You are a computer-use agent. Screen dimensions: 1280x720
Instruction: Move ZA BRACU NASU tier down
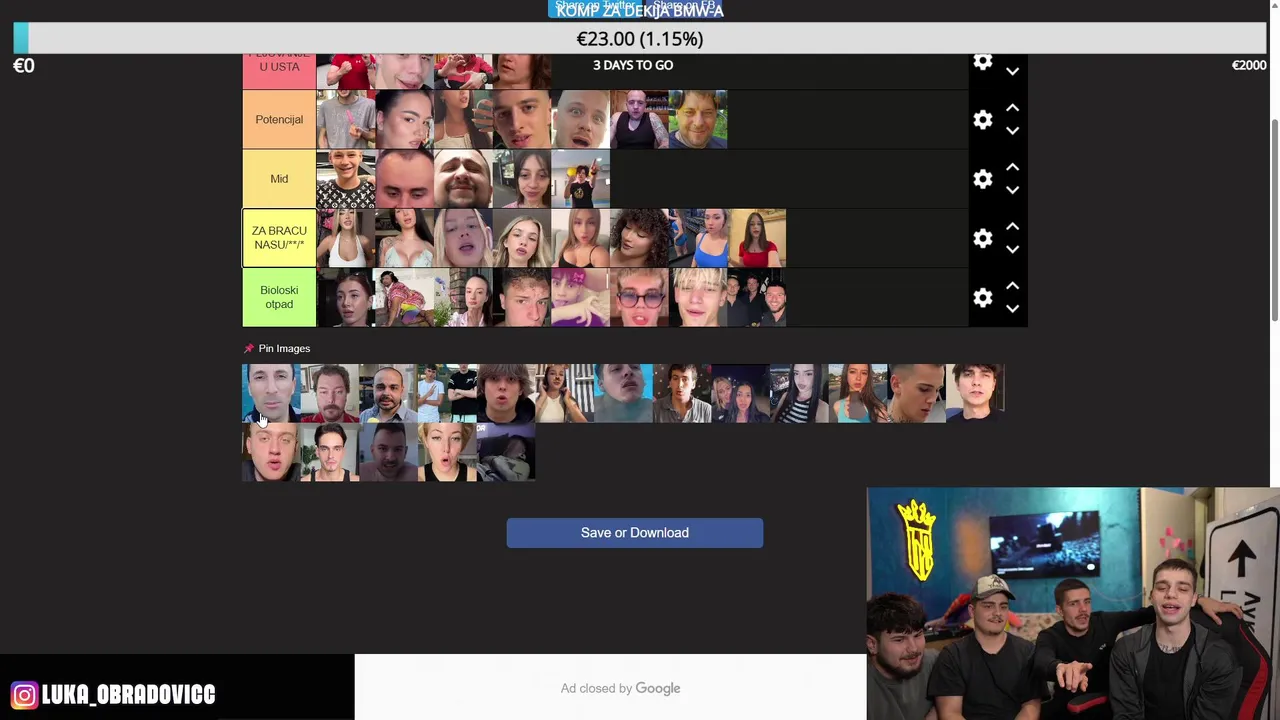(x=1012, y=249)
